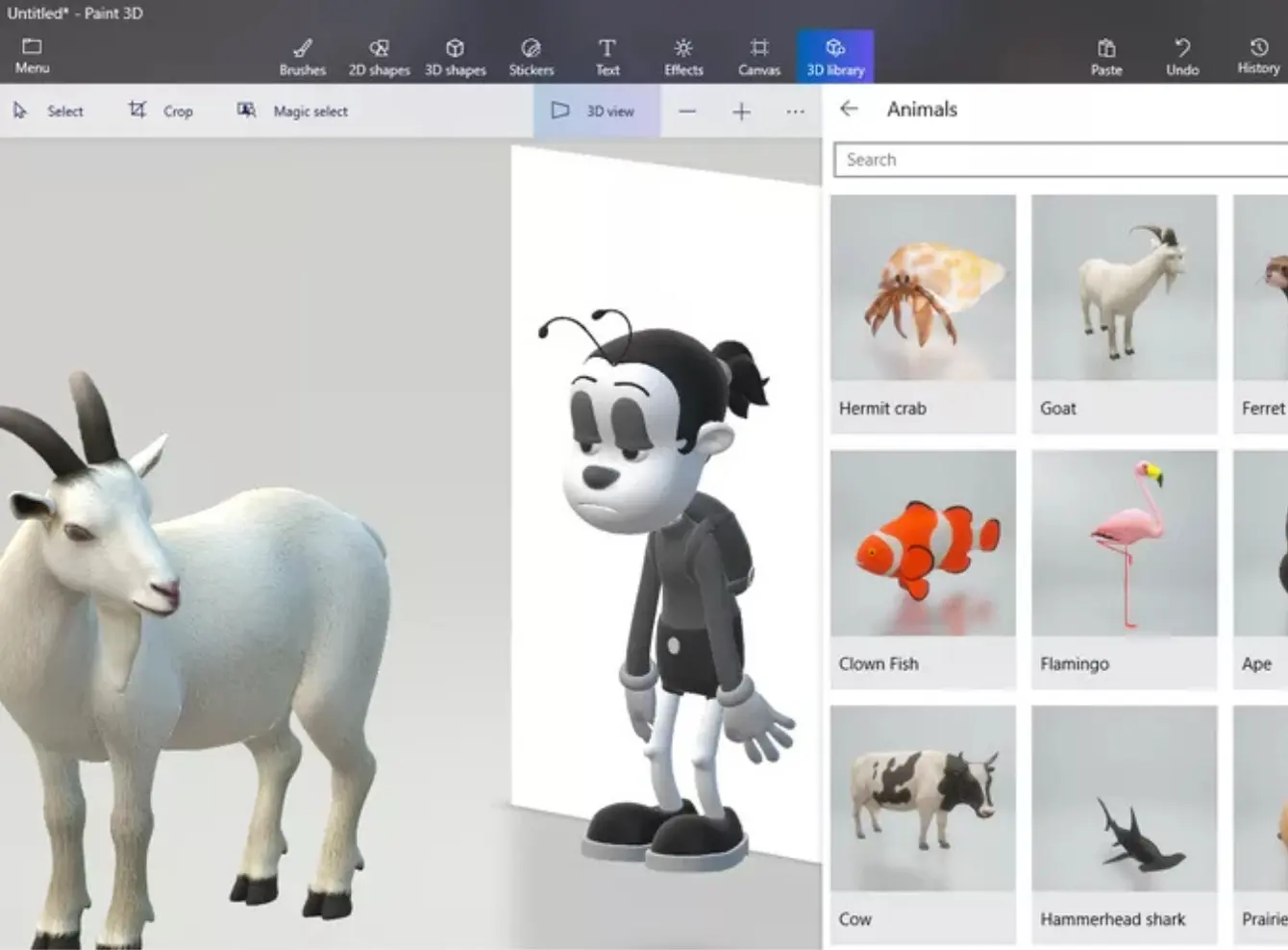Image resolution: width=1288 pixels, height=950 pixels.
Task: Click the 3D library tab
Action: tap(834, 57)
